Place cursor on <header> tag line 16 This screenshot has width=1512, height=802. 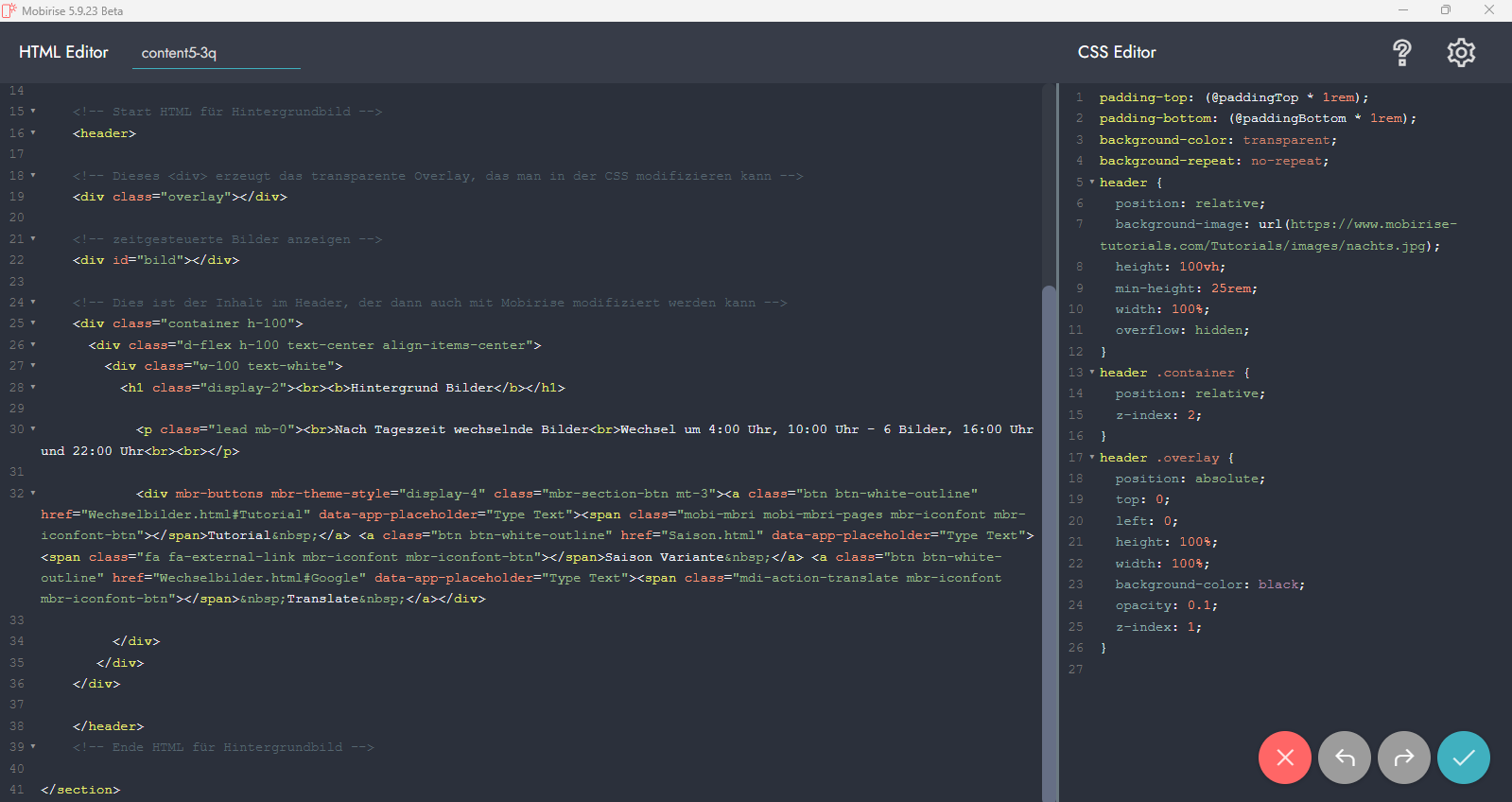pyautogui.click(x=104, y=133)
